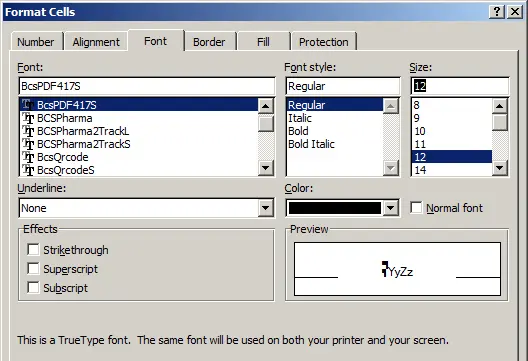The height and width of the screenshot is (361, 528).
Task: Select font size 12 in list
Action: [452, 157]
